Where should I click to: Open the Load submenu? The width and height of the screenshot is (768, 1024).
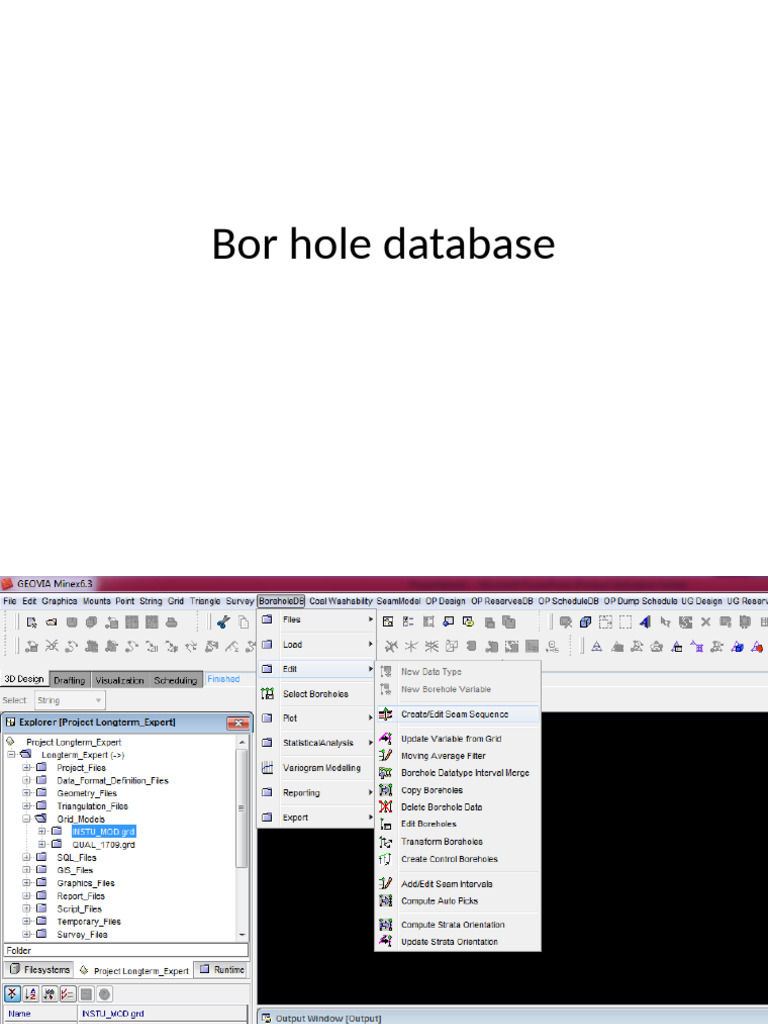click(317, 644)
